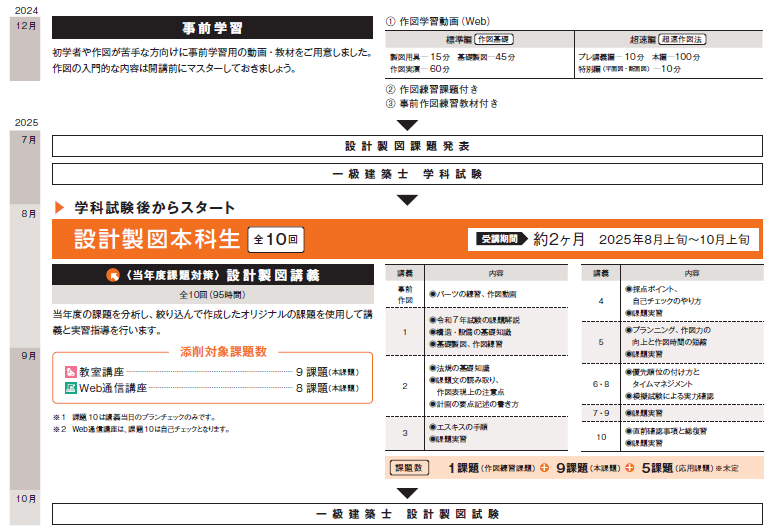Screen dimensions: 777x530
Task: Click the 課題数 label box
Action: point(410,467)
